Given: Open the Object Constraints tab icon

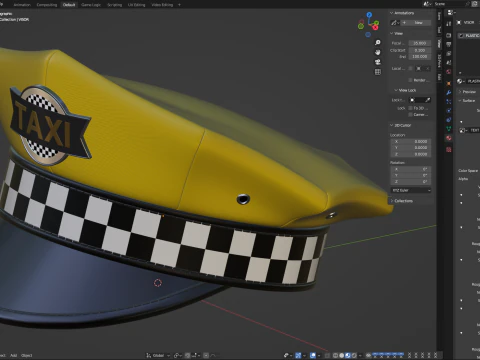Looking at the screenshot, I should pyautogui.click(x=449, y=119).
